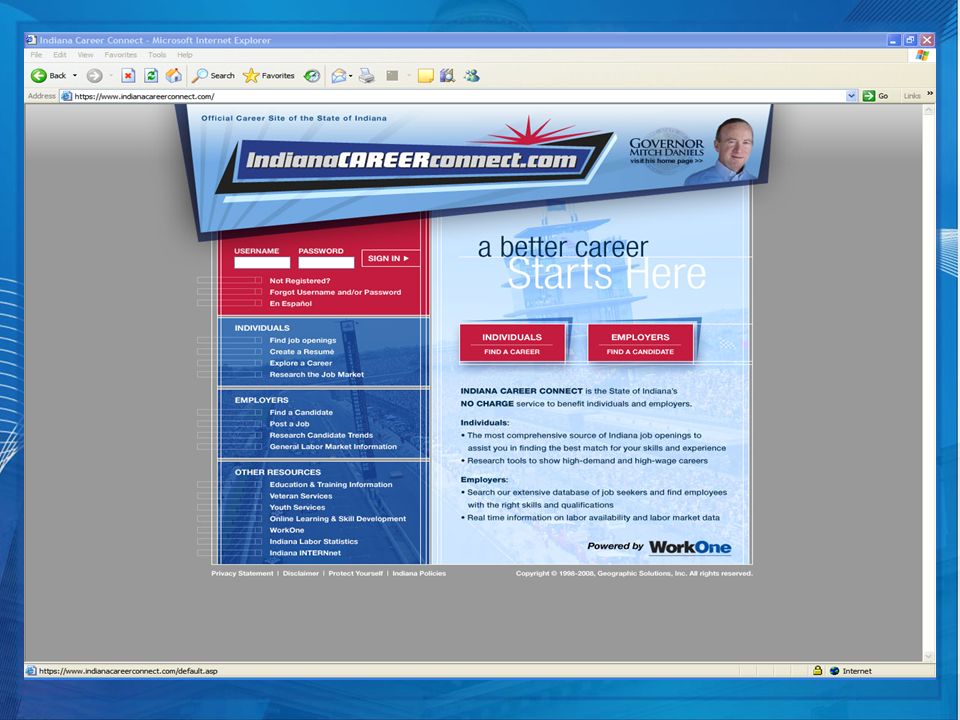Screen dimensions: 960x720
Task: Open Online Learning & Skill Development link
Action: [338, 519]
